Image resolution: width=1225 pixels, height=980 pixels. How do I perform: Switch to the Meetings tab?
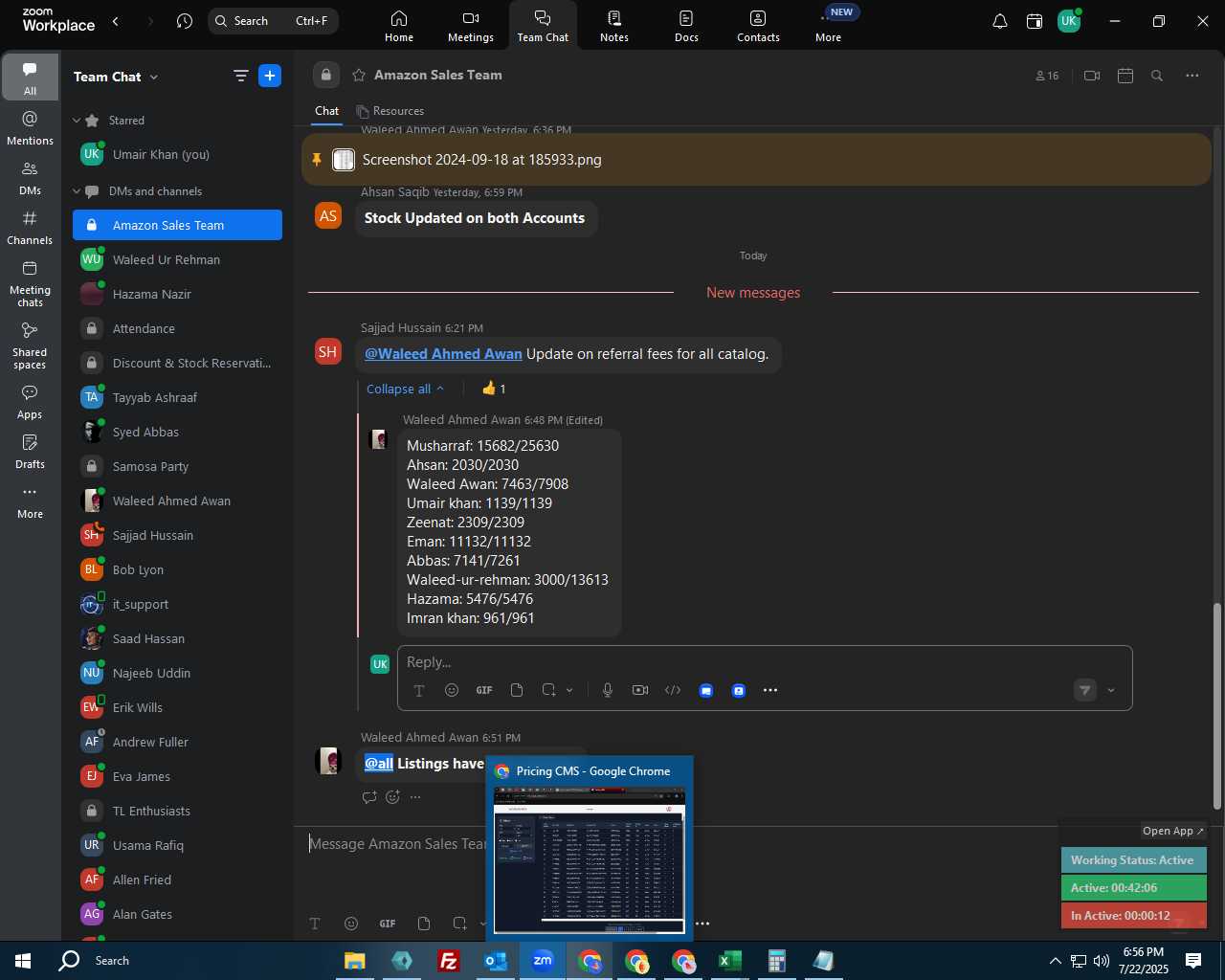[471, 26]
